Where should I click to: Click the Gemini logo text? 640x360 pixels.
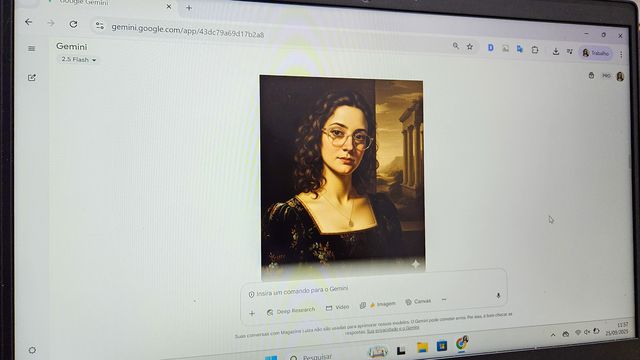click(71, 47)
